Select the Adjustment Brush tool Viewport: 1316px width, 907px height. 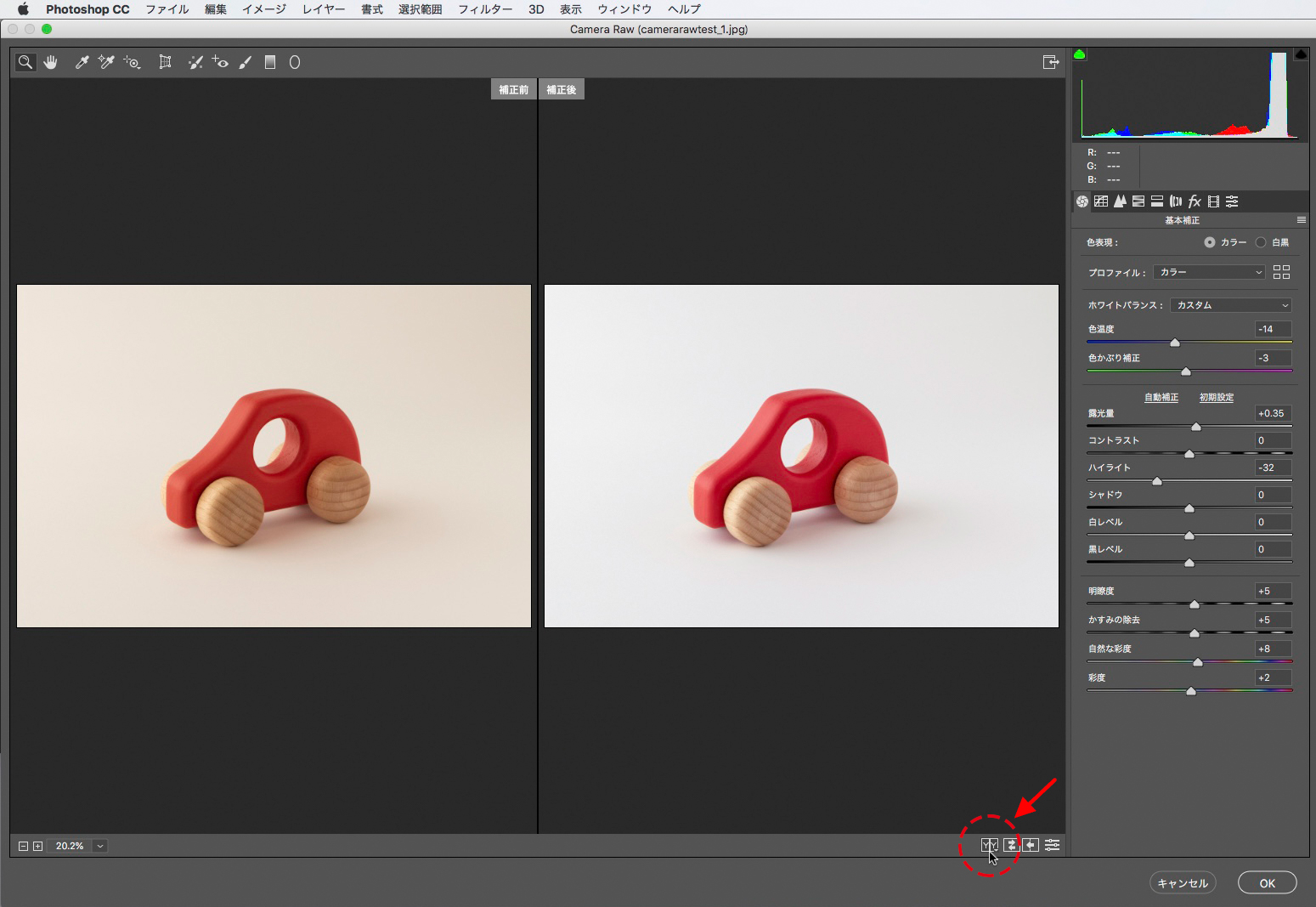pyautogui.click(x=246, y=62)
